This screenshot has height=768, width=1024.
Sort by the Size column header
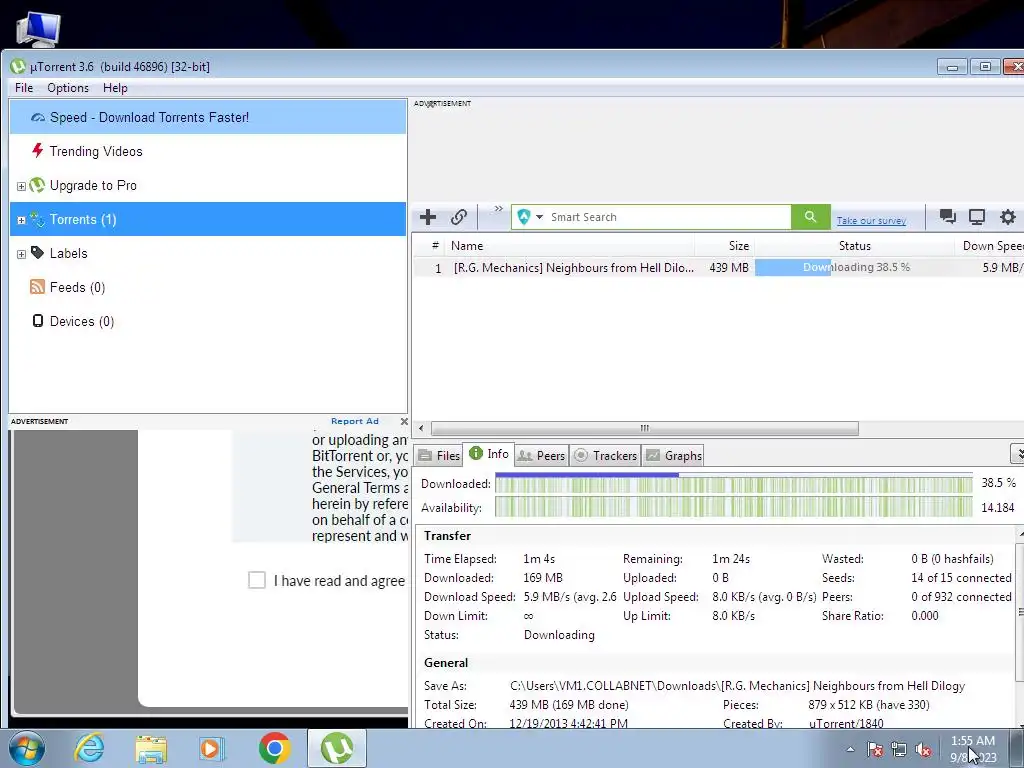(x=726, y=246)
